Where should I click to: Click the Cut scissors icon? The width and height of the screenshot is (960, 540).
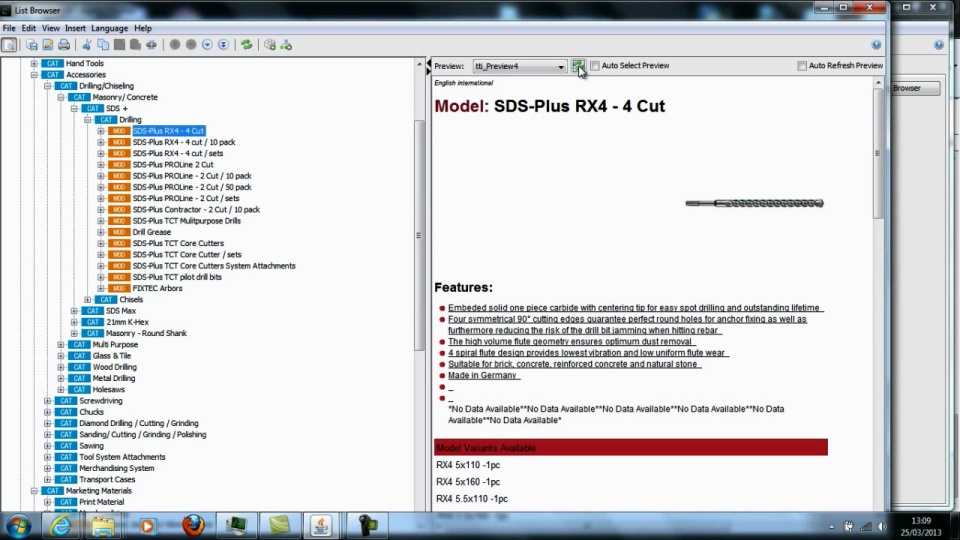coord(87,45)
